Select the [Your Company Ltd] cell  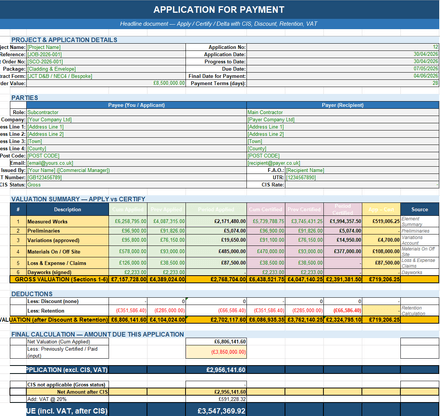pos(136,120)
